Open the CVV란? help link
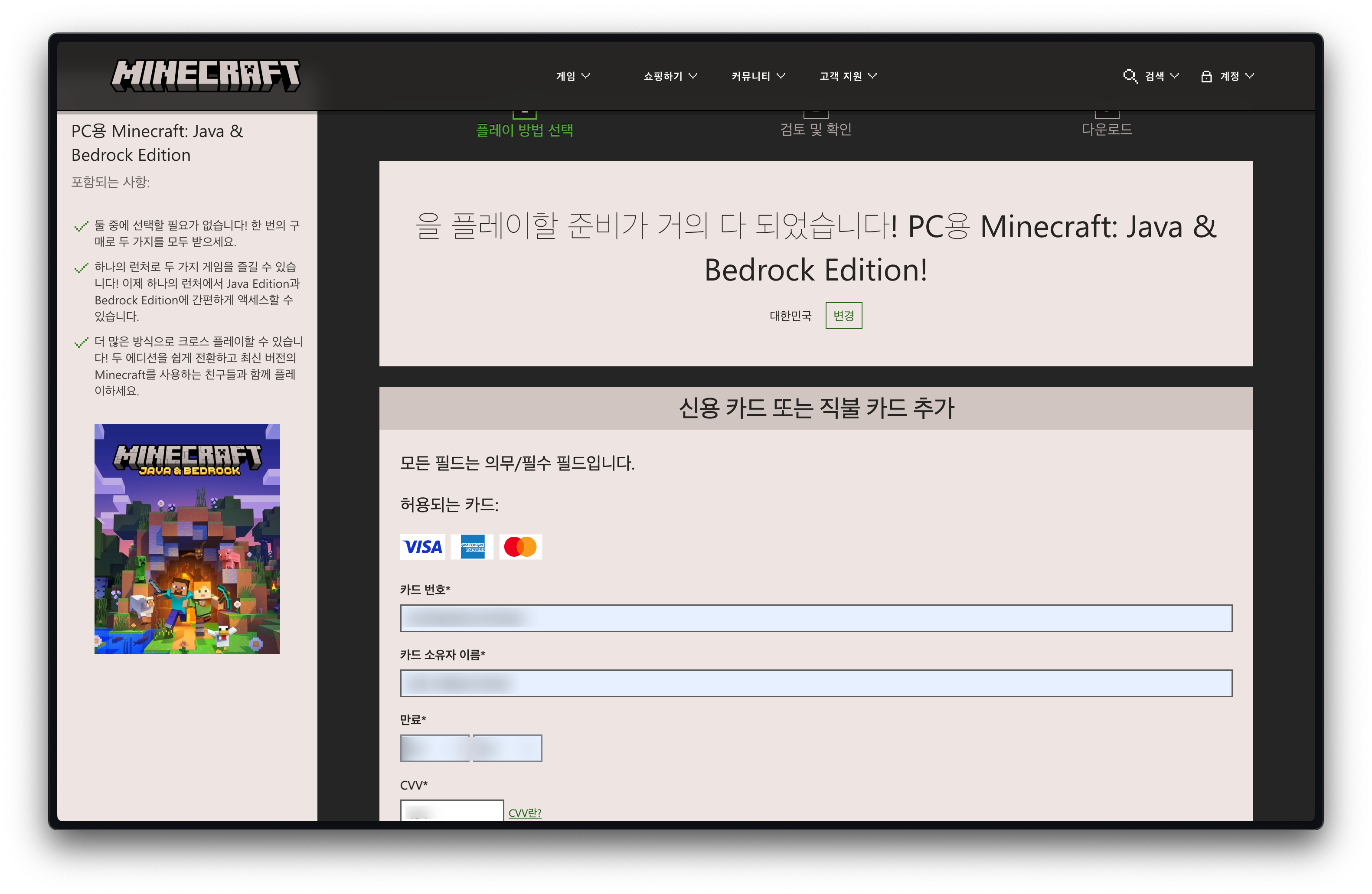This screenshot has height=894, width=1372. click(x=525, y=813)
